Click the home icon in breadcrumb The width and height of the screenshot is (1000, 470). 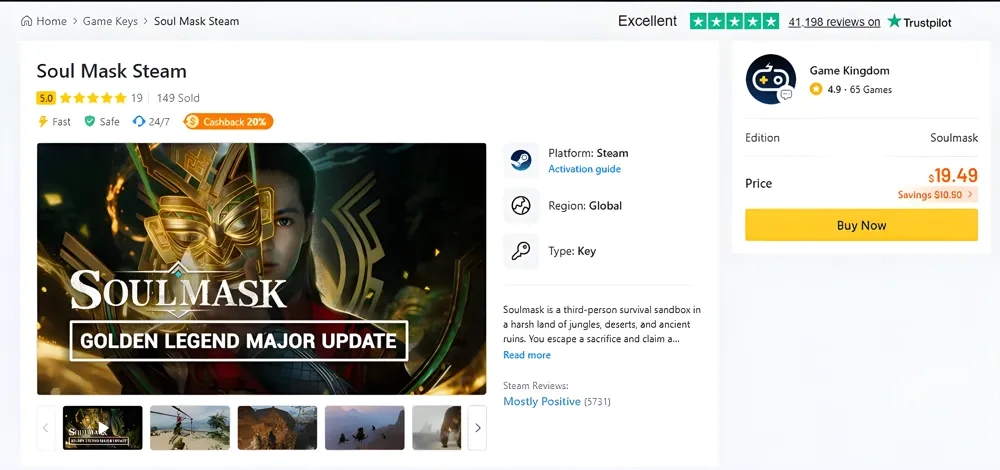pyautogui.click(x=26, y=21)
